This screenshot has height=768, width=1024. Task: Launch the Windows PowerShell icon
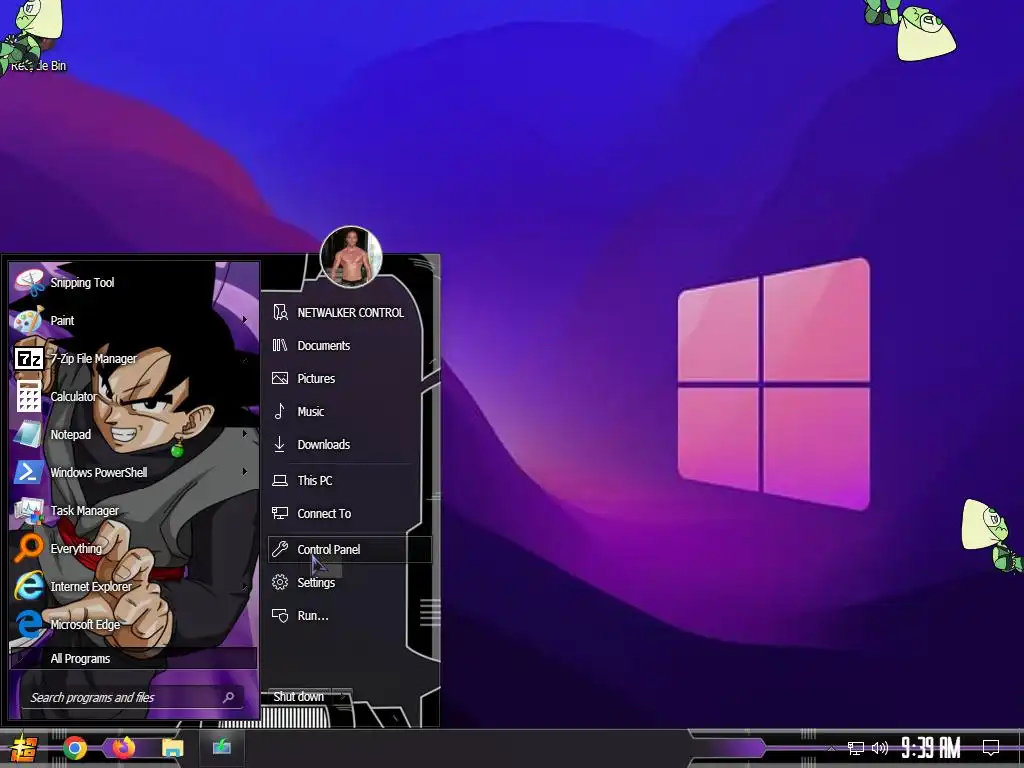click(x=29, y=472)
